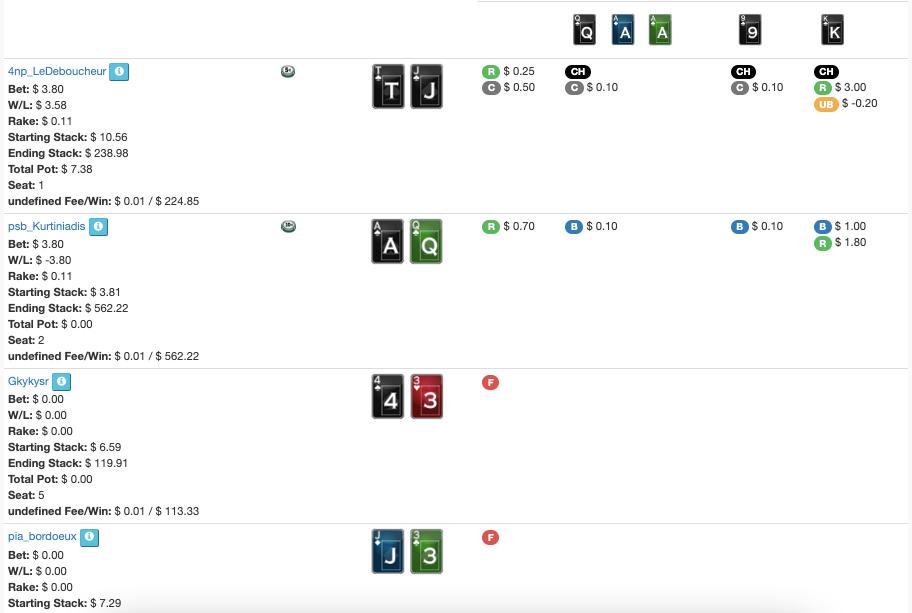Screen dimensions: 912x613
Task: Follow the Gkykysr player name link
Action: tap(28, 382)
